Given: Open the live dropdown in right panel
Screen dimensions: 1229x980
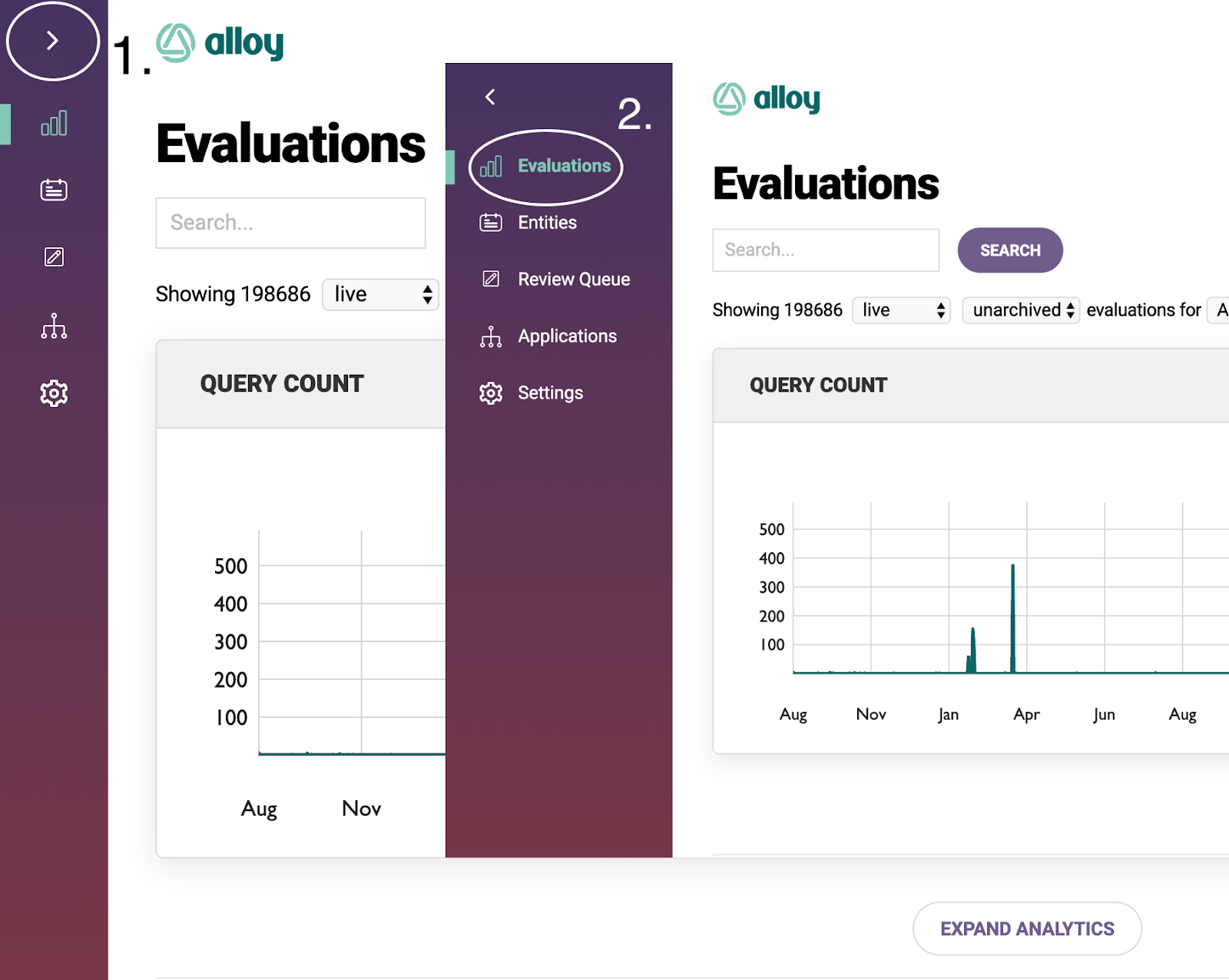Looking at the screenshot, I should click(902, 310).
